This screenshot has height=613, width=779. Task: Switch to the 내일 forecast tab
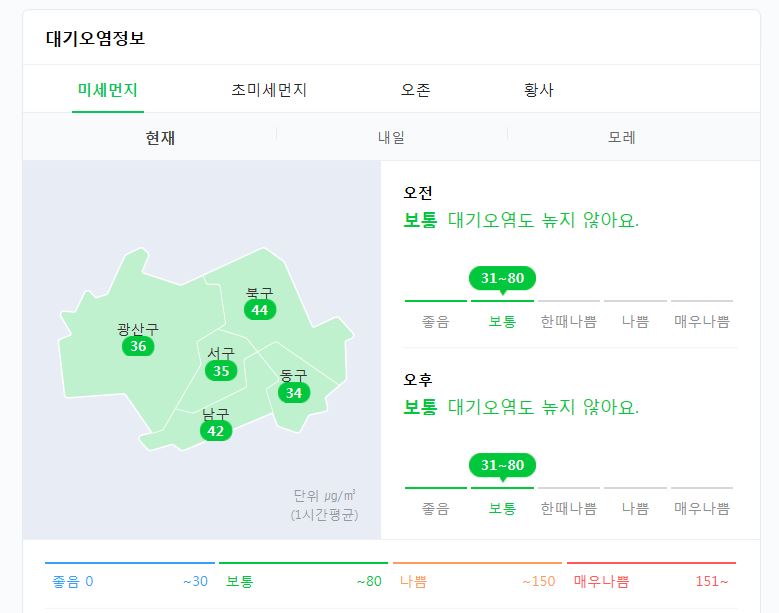pyautogui.click(x=391, y=137)
